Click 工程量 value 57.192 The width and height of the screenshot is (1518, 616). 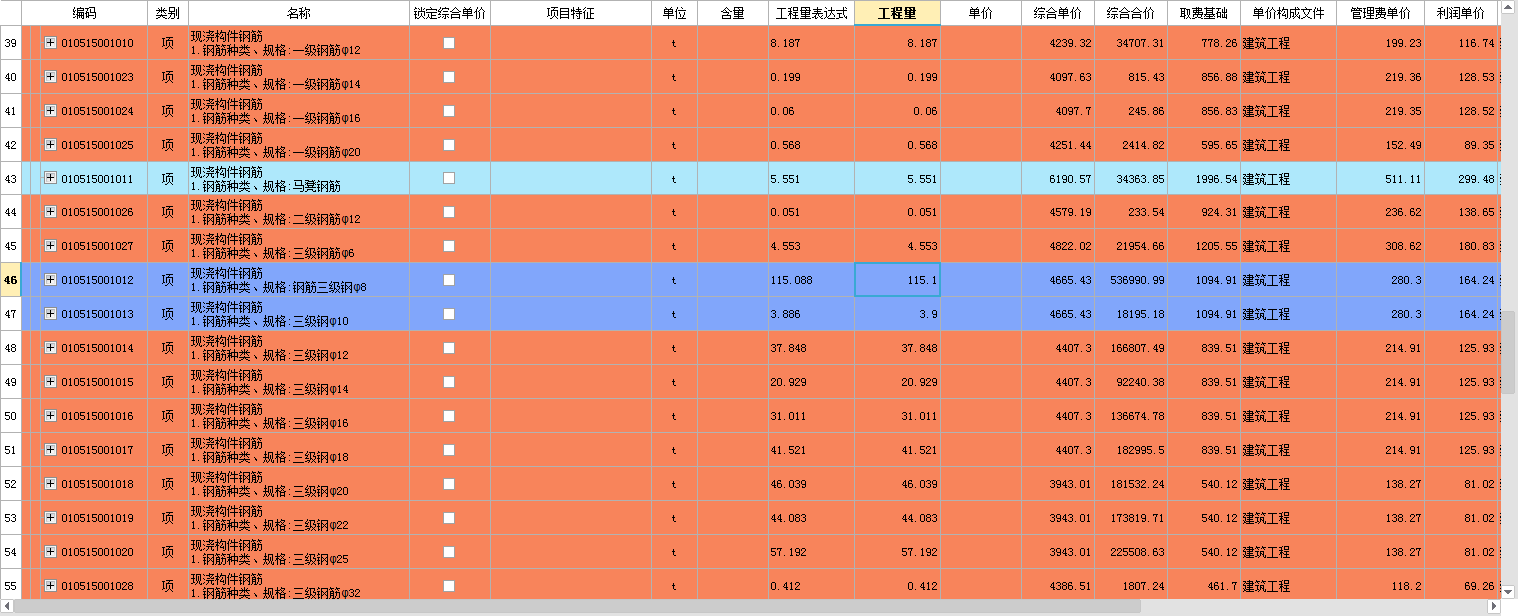coord(897,552)
